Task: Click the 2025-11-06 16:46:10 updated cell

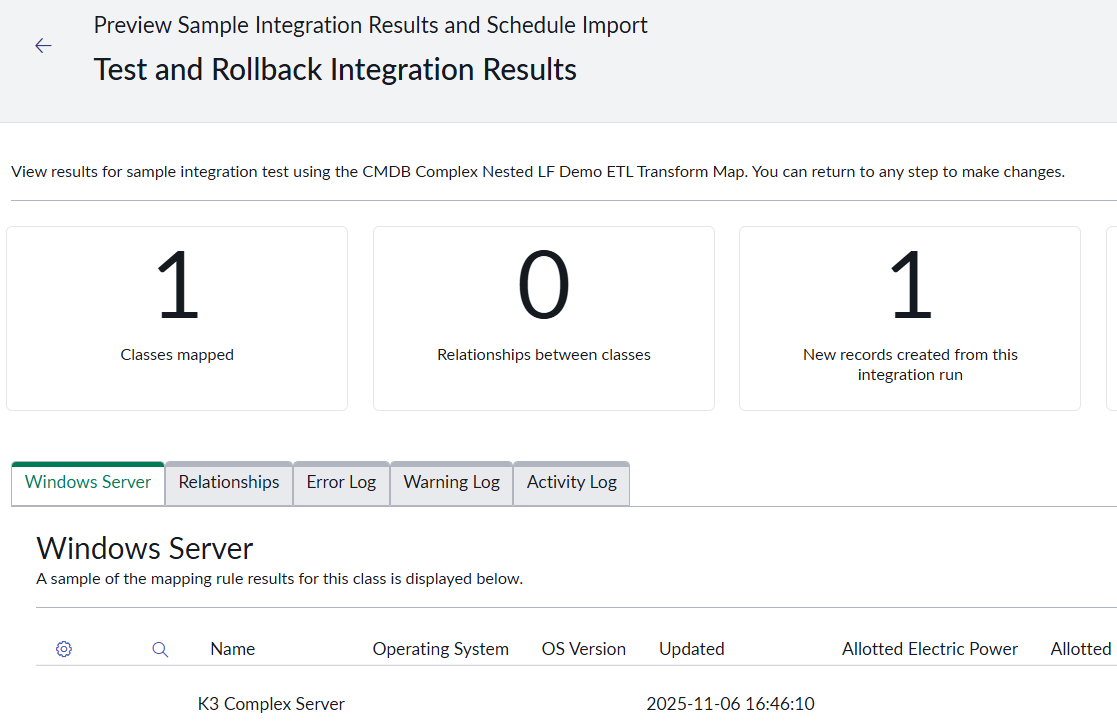Action: (730, 704)
